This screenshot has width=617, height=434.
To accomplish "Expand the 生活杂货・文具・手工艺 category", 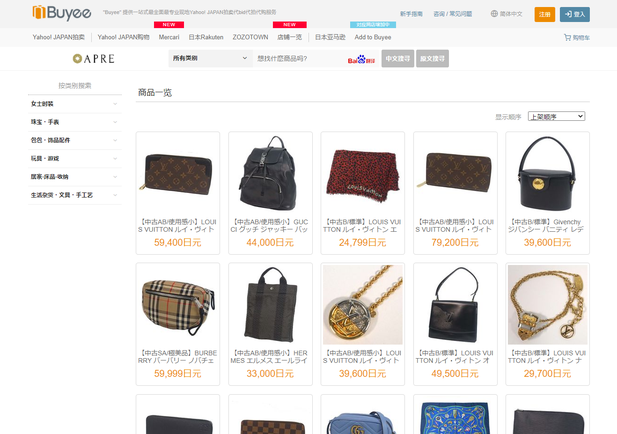I will (74, 195).
